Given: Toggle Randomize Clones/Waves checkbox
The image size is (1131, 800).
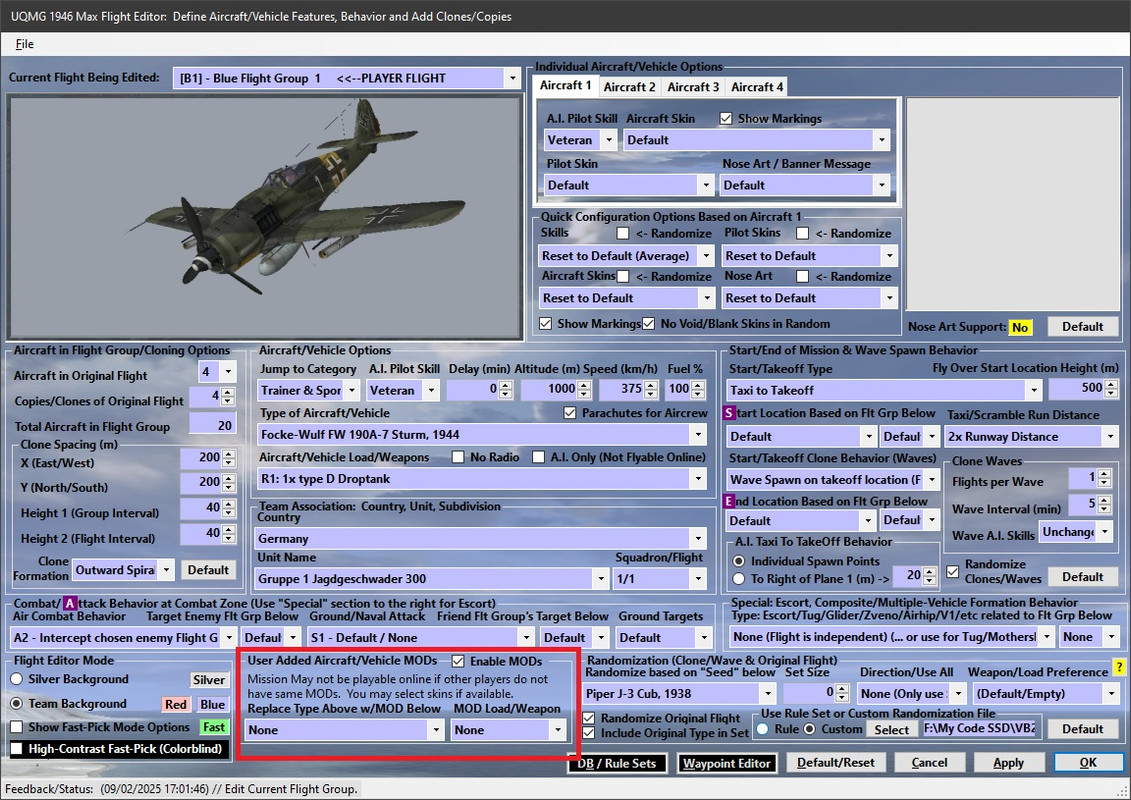Looking at the screenshot, I should click(953, 571).
